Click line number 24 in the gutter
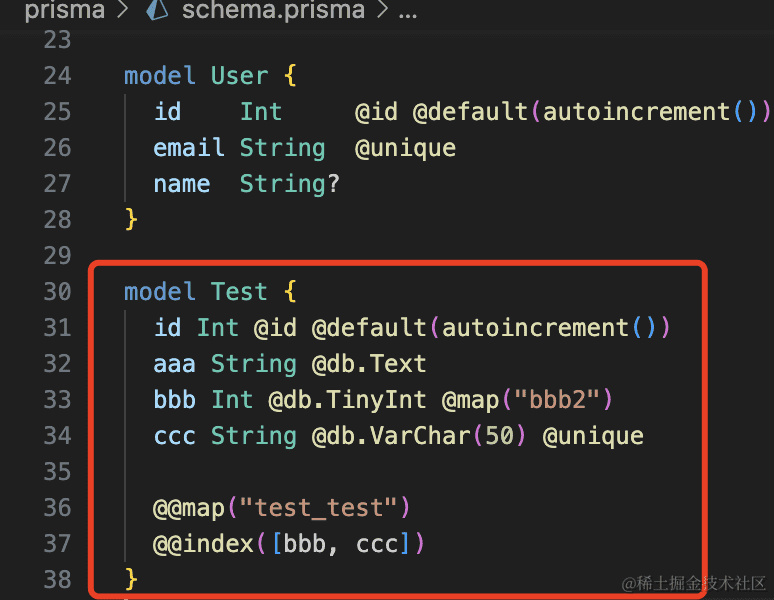The image size is (774, 600). [x=58, y=76]
